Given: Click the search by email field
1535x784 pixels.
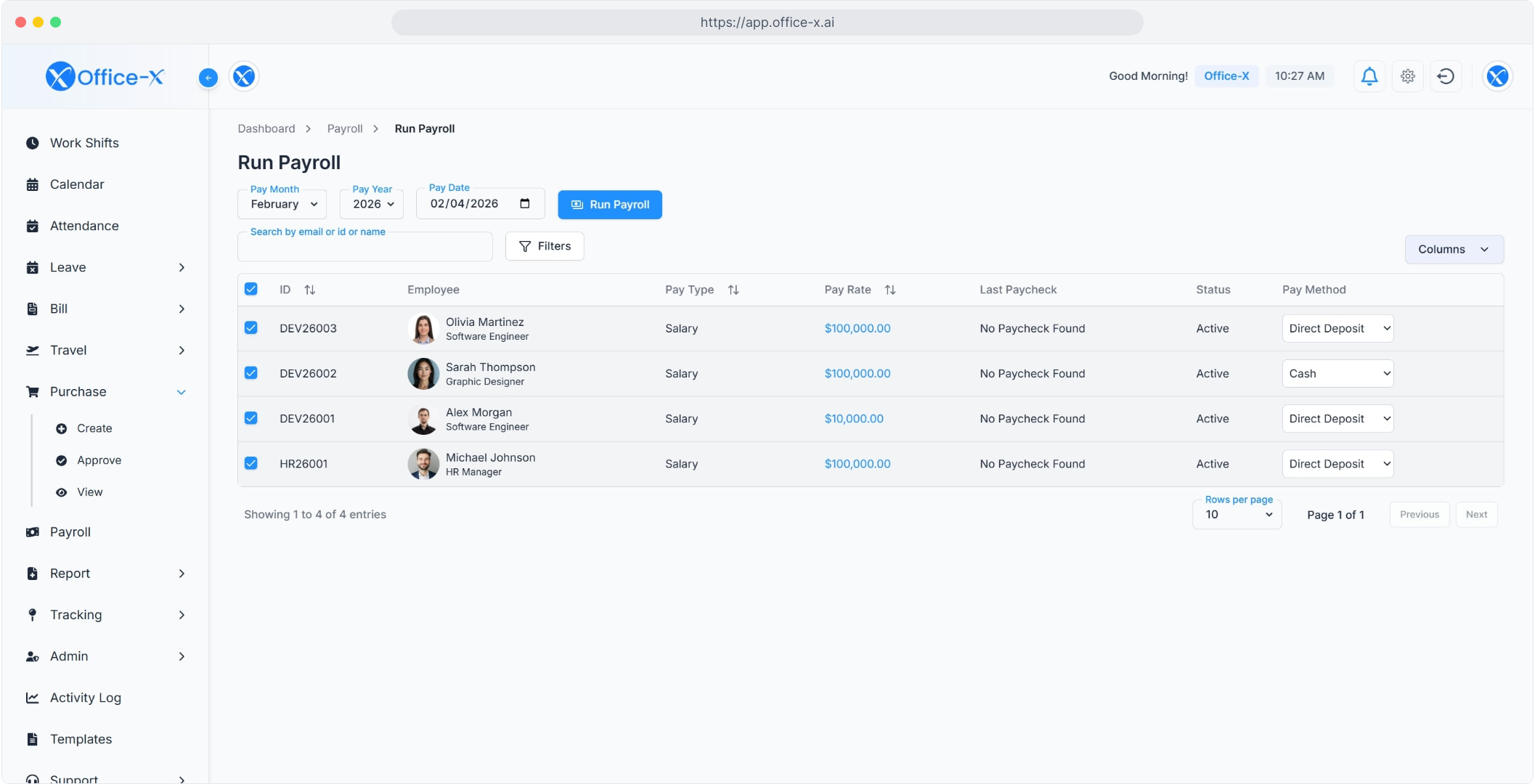Looking at the screenshot, I should tap(365, 246).
